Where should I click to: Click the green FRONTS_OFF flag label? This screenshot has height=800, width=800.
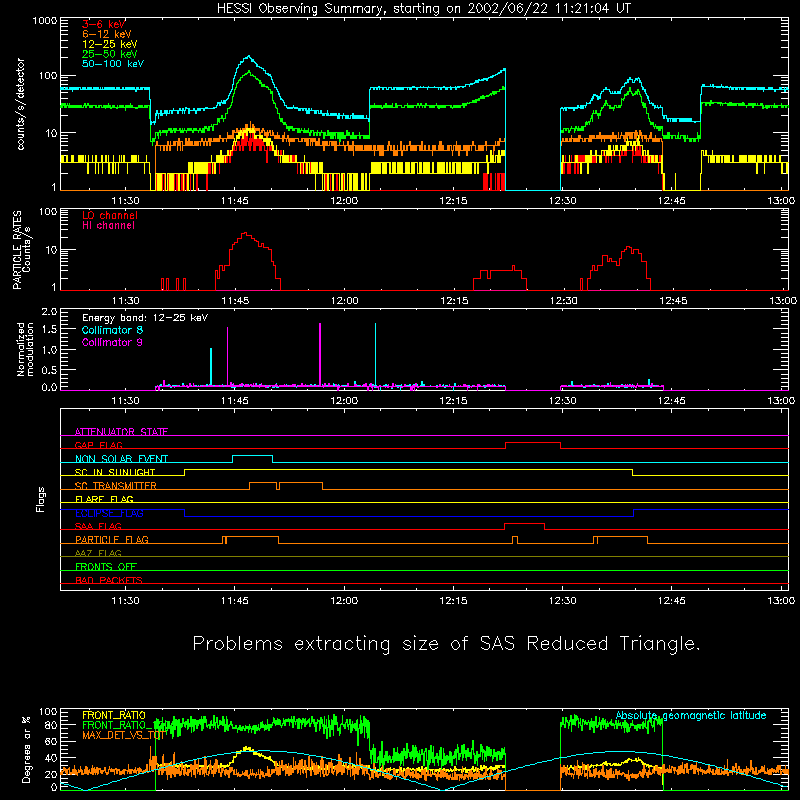106,566
